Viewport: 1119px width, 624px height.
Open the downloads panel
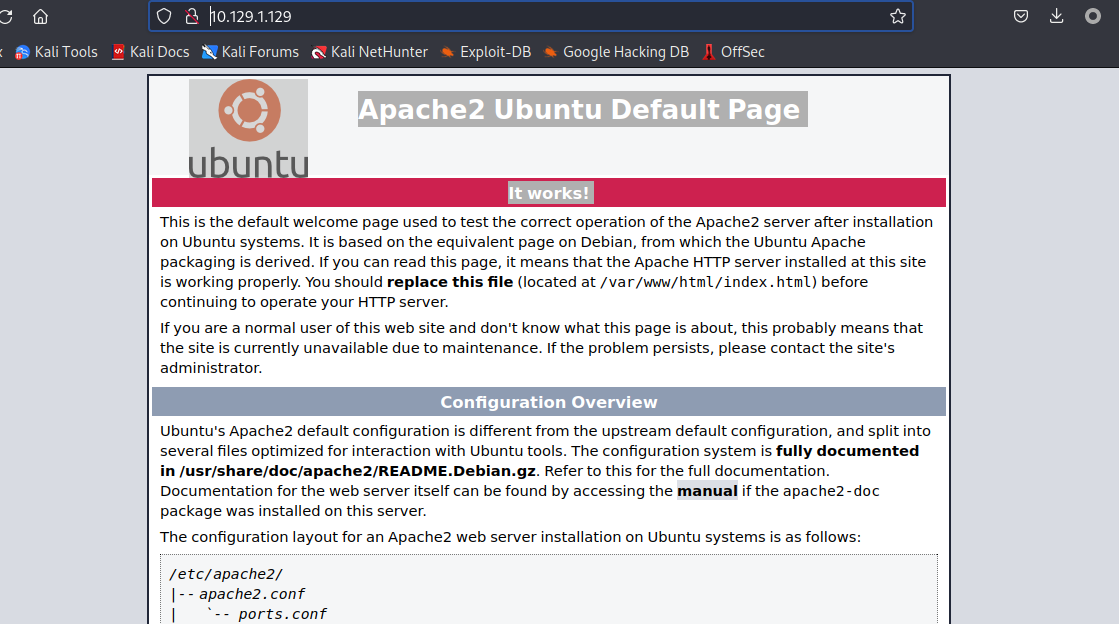[x=1057, y=16]
